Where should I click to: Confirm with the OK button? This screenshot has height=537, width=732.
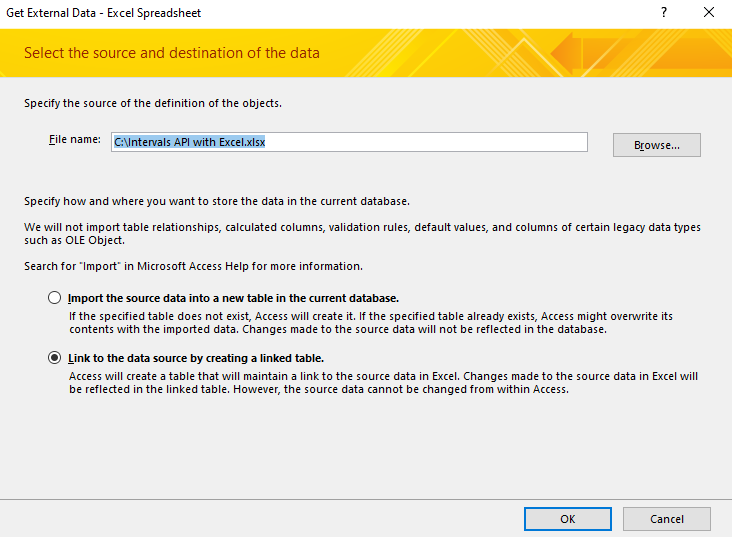[567, 519]
